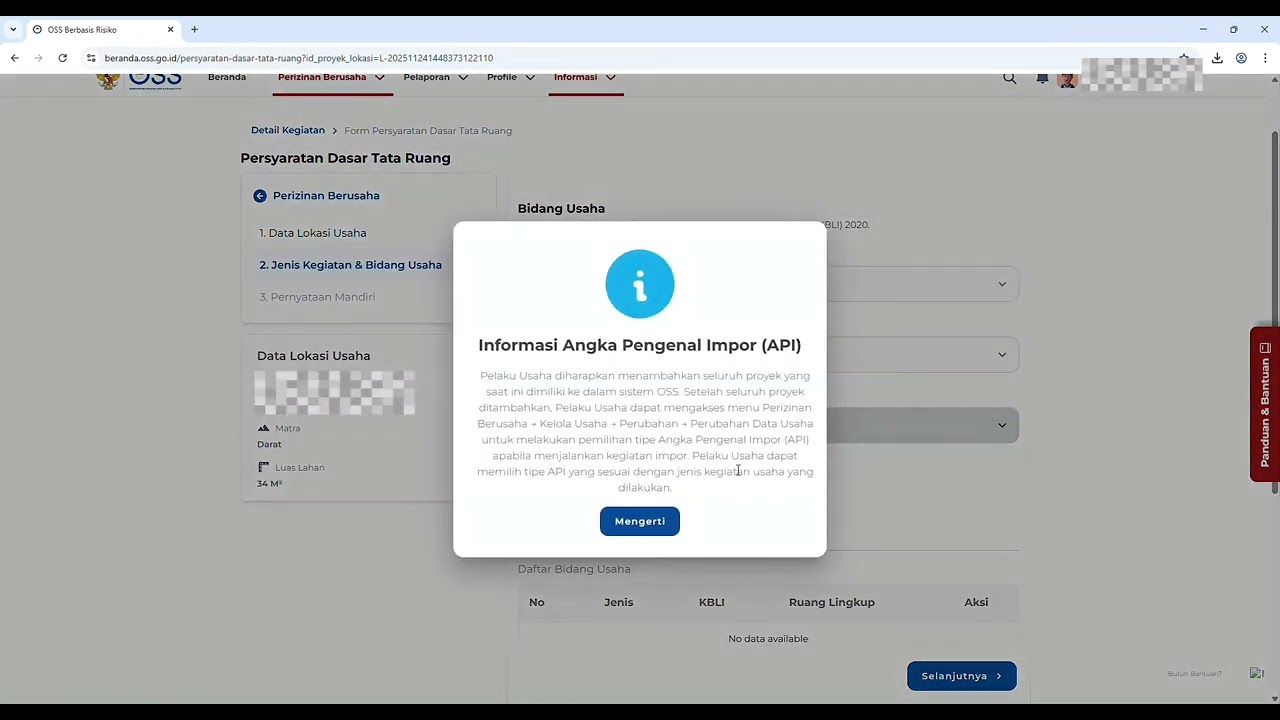The height and width of the screenshot is (720, 1280).
Task: Open the browser three-dot menu
Action: (1265, 58)
